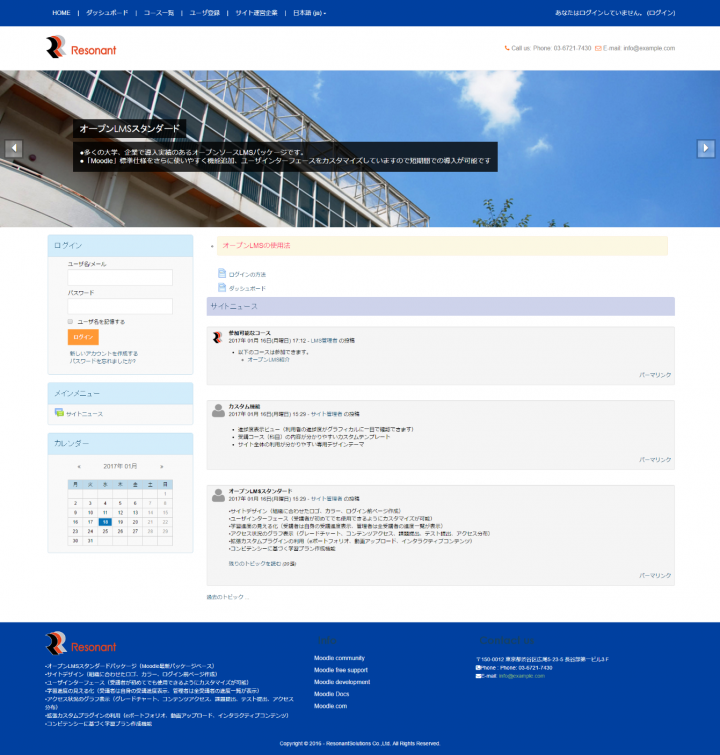Open the パスワードを忘れましたか? link
This screenshot has height=755, width=720.
[x=102, y=360]
